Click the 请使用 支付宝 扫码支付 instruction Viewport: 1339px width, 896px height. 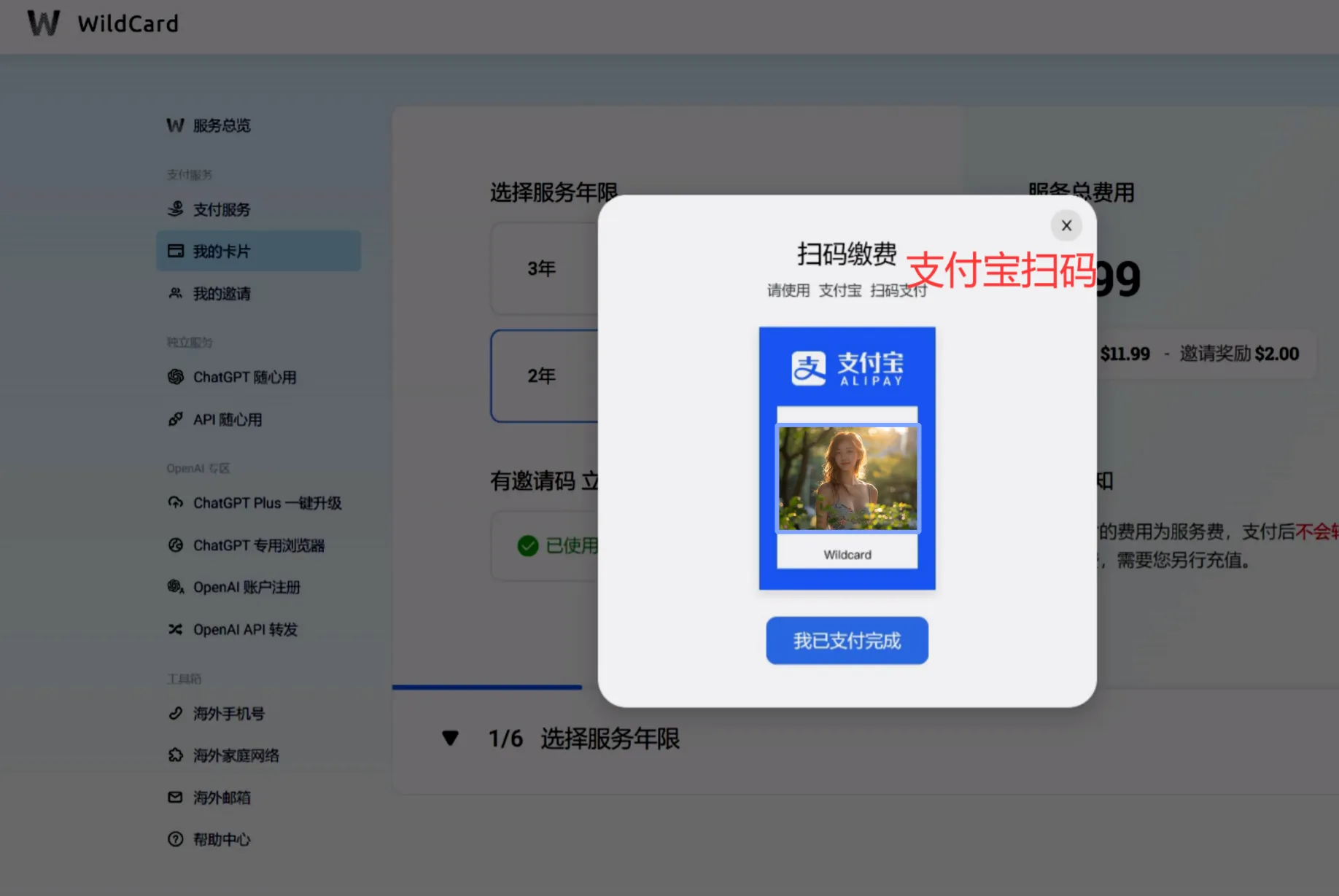[x=847, y=290]
